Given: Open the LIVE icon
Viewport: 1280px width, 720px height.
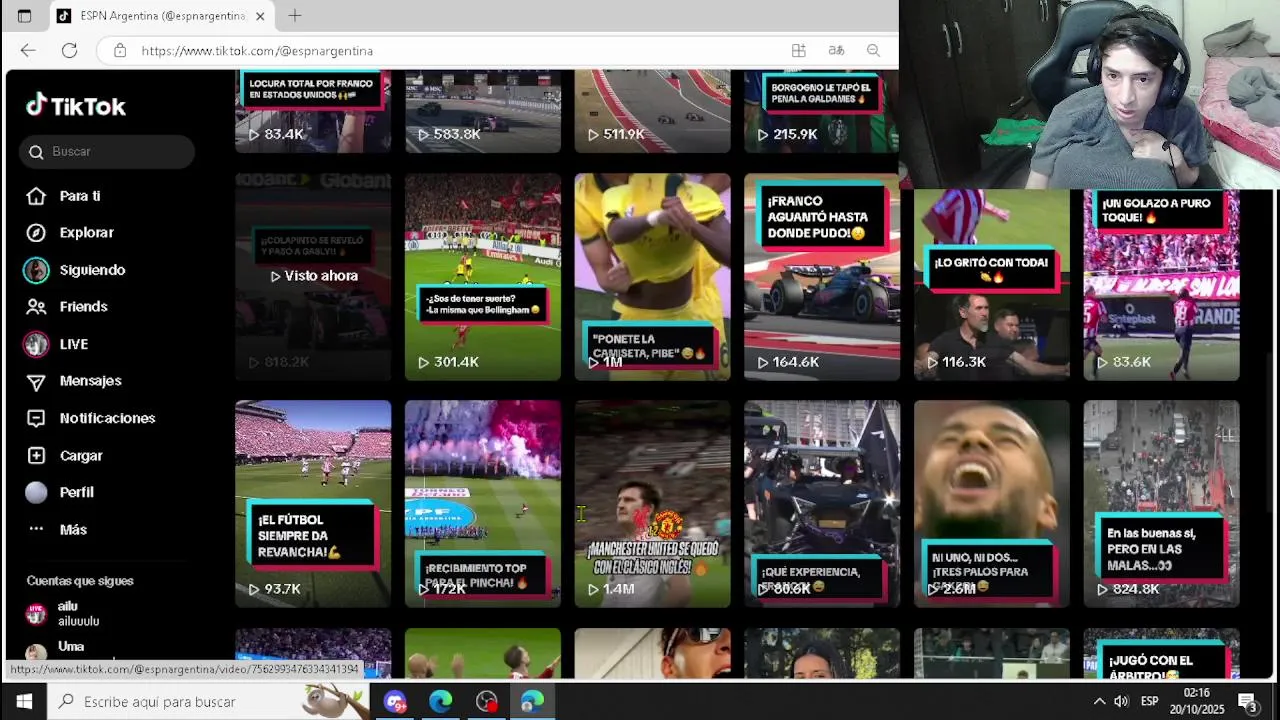Looking at the screenshot, I should coord(36,344).
